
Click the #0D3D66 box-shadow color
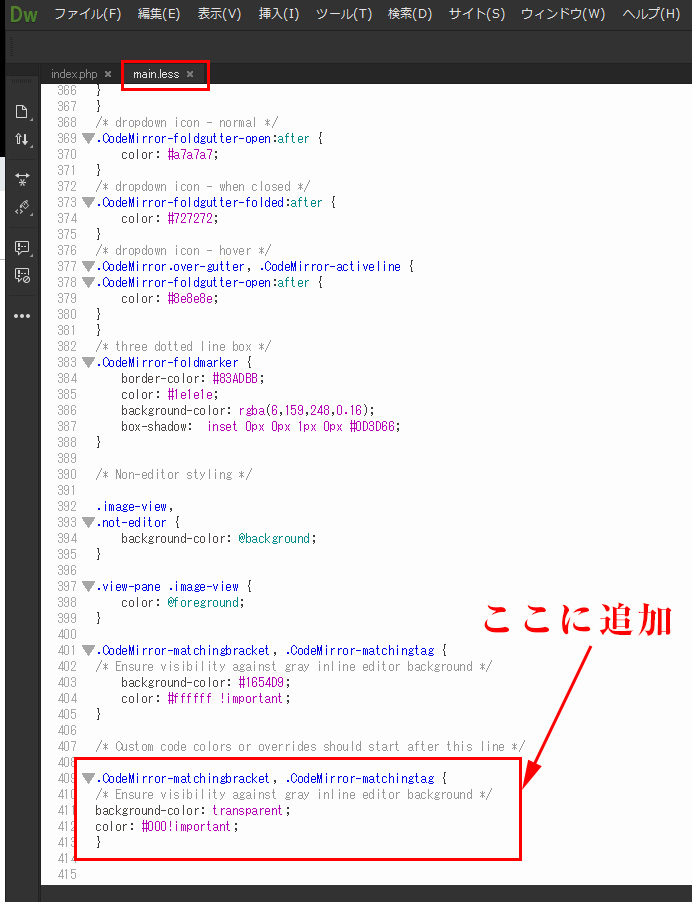372,427
